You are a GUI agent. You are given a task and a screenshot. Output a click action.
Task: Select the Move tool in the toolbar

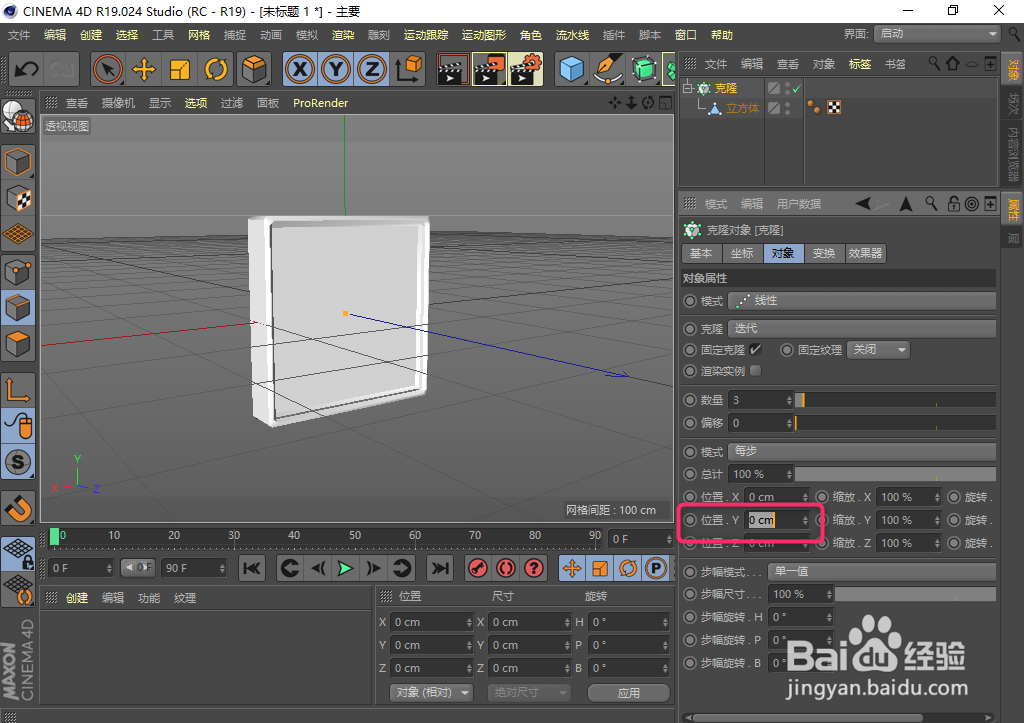point(145,69)
